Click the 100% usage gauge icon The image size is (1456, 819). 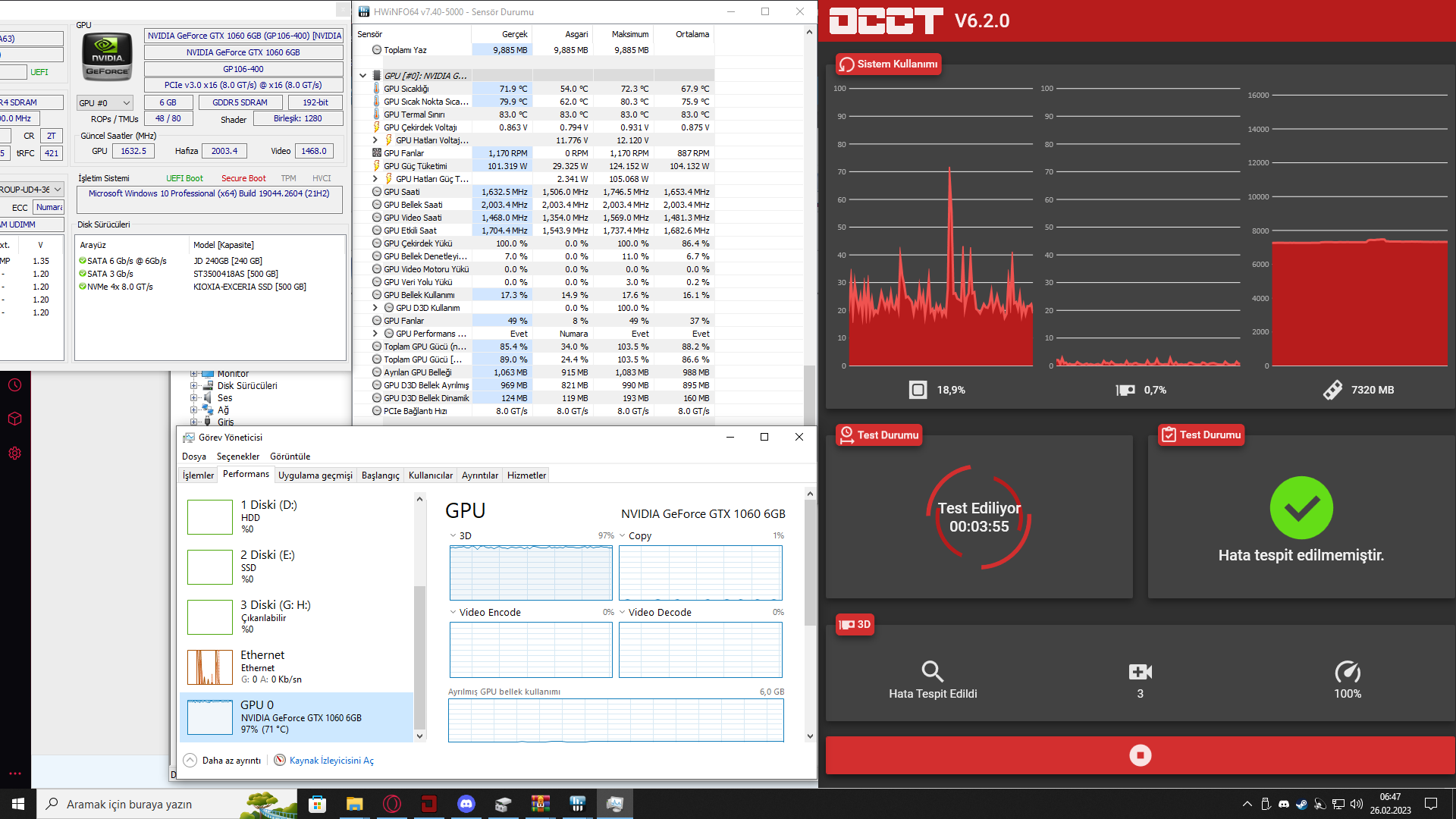click(x=1347, y=672)
